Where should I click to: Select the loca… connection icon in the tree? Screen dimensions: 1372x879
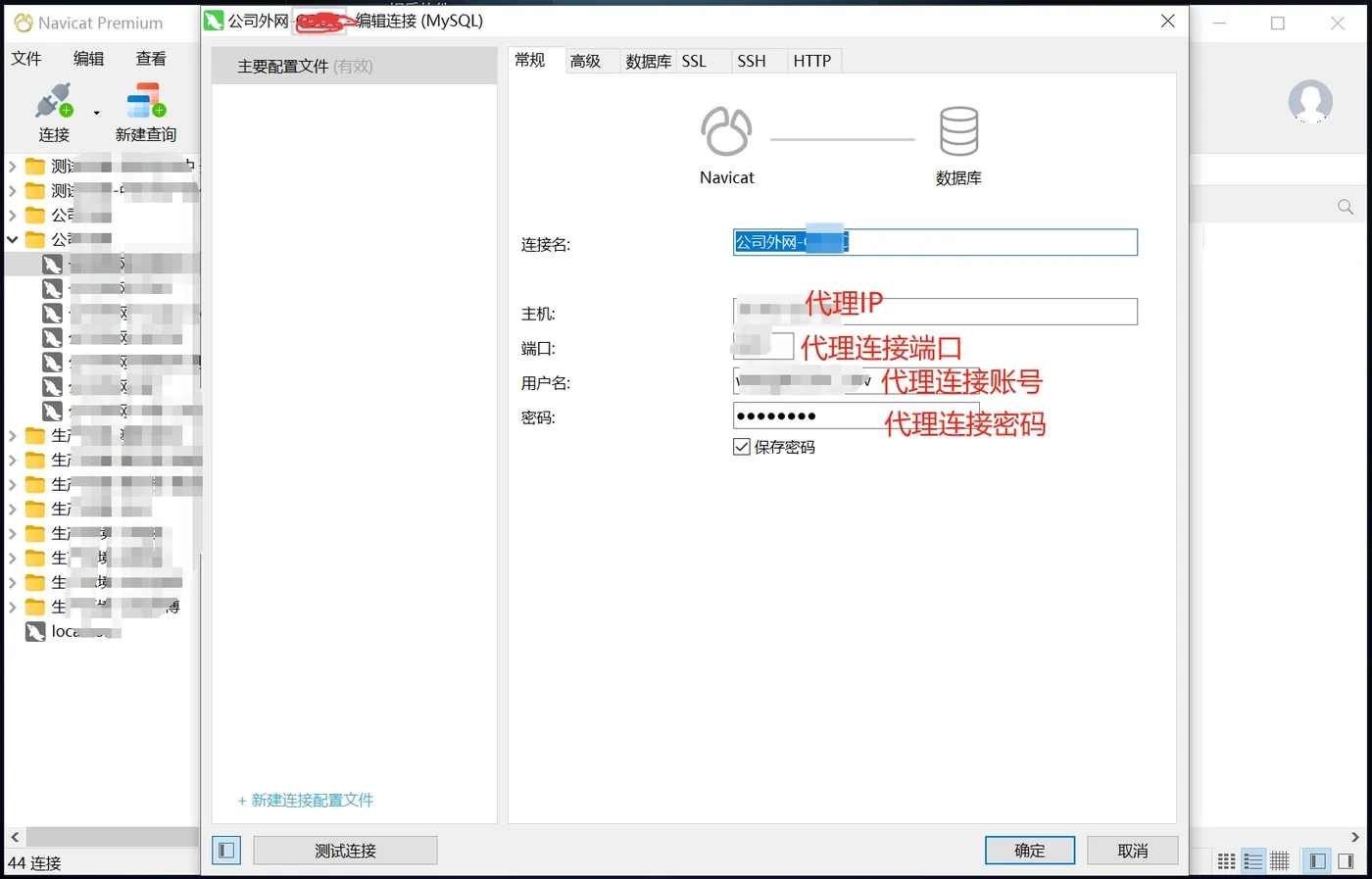35,632
